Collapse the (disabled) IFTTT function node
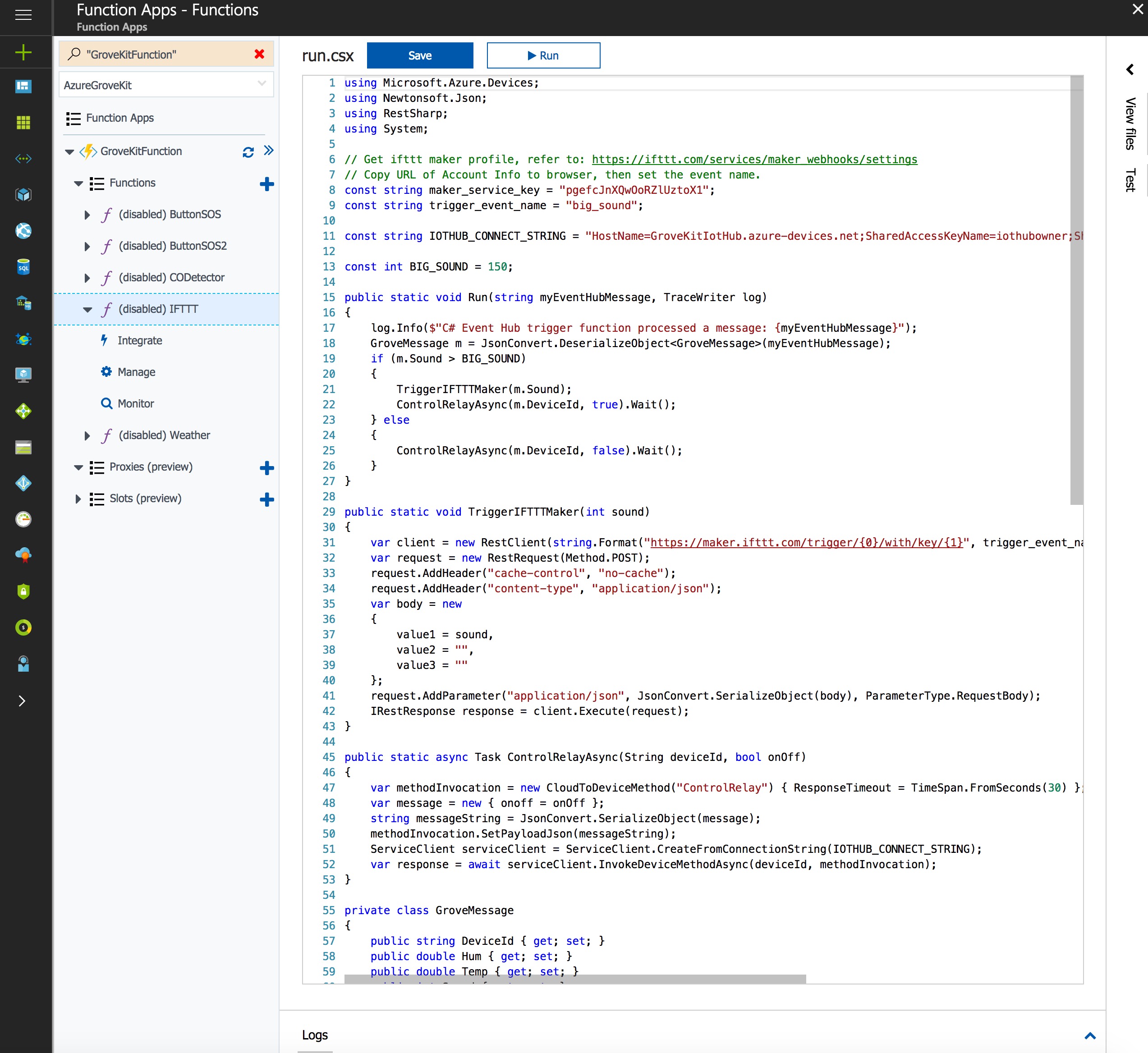Viewport: 1148px width, 1053px height. click(x=87, y=309)
